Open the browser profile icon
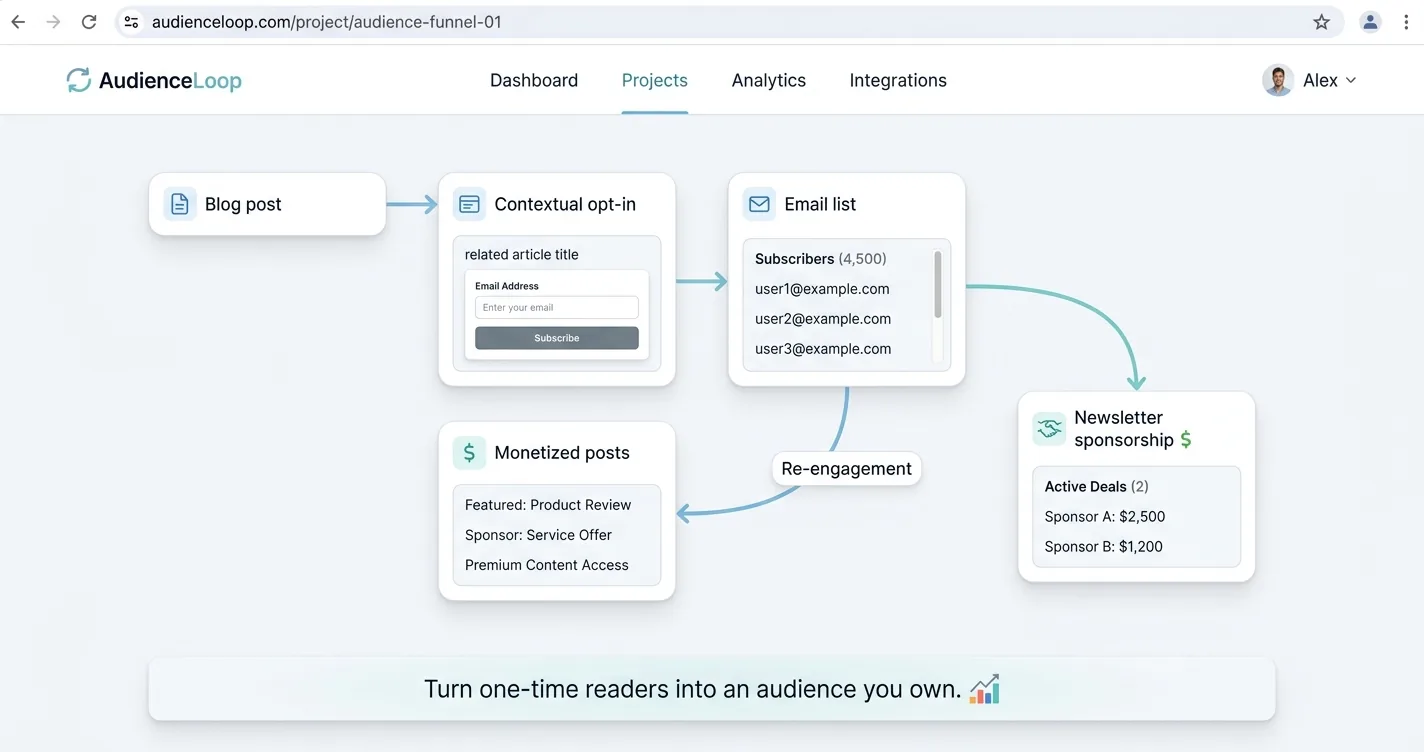 (1371, 22)
